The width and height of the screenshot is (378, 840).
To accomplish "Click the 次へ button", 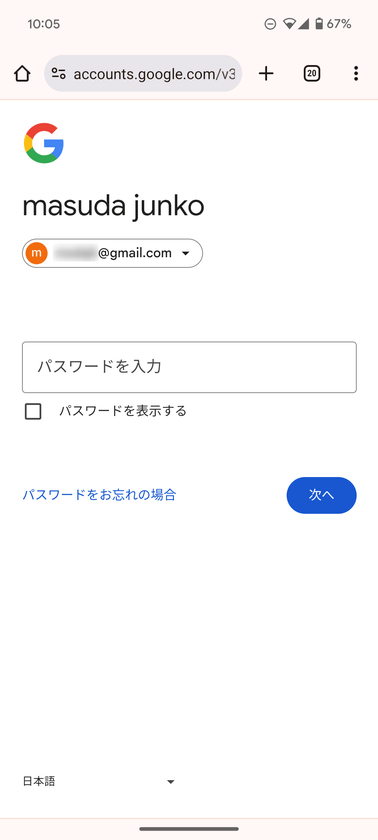I will point(321,495).
